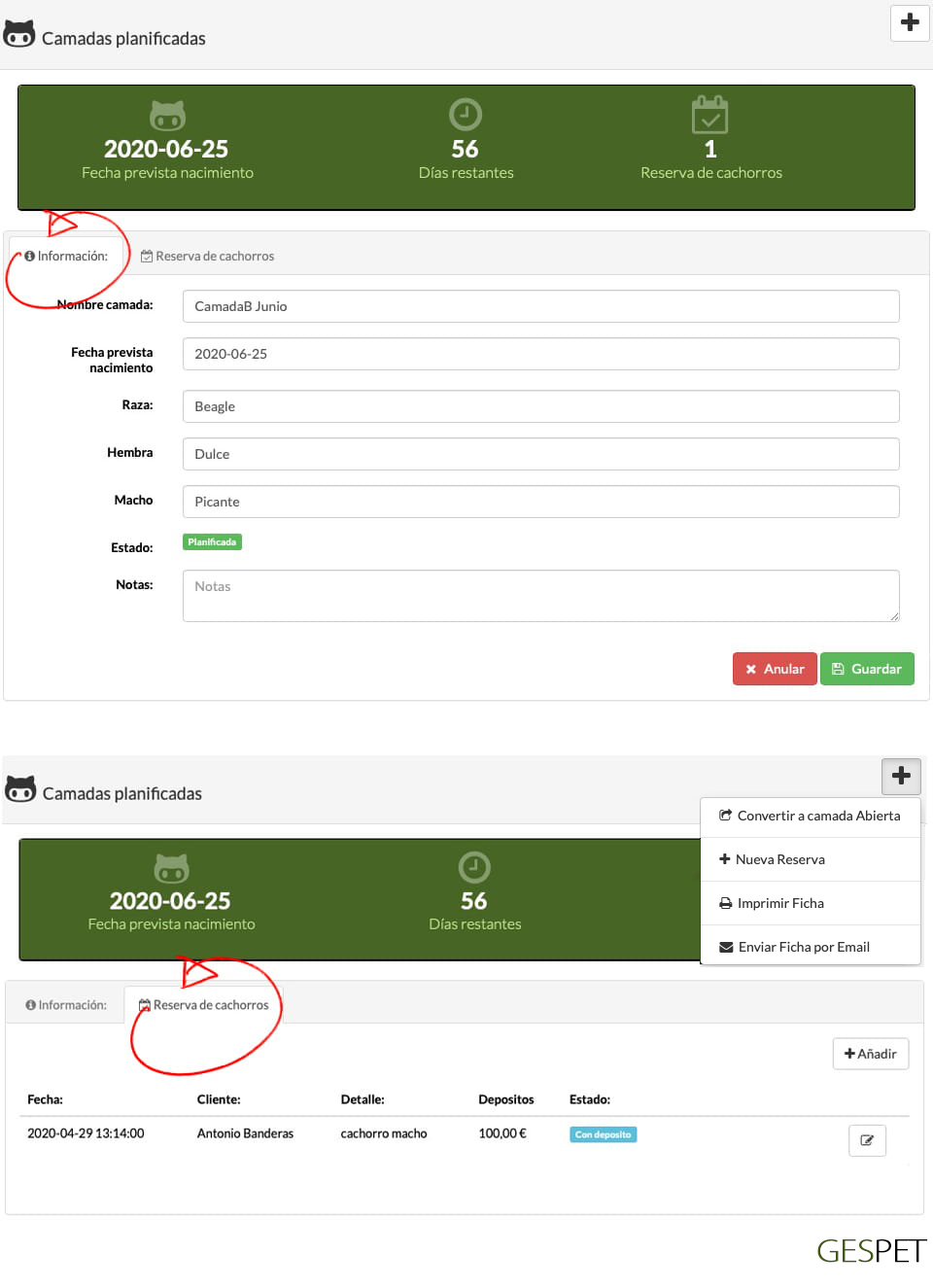Select the lower Información tab
Viewport: 933px width, 1288px height.
point(66,1005)
